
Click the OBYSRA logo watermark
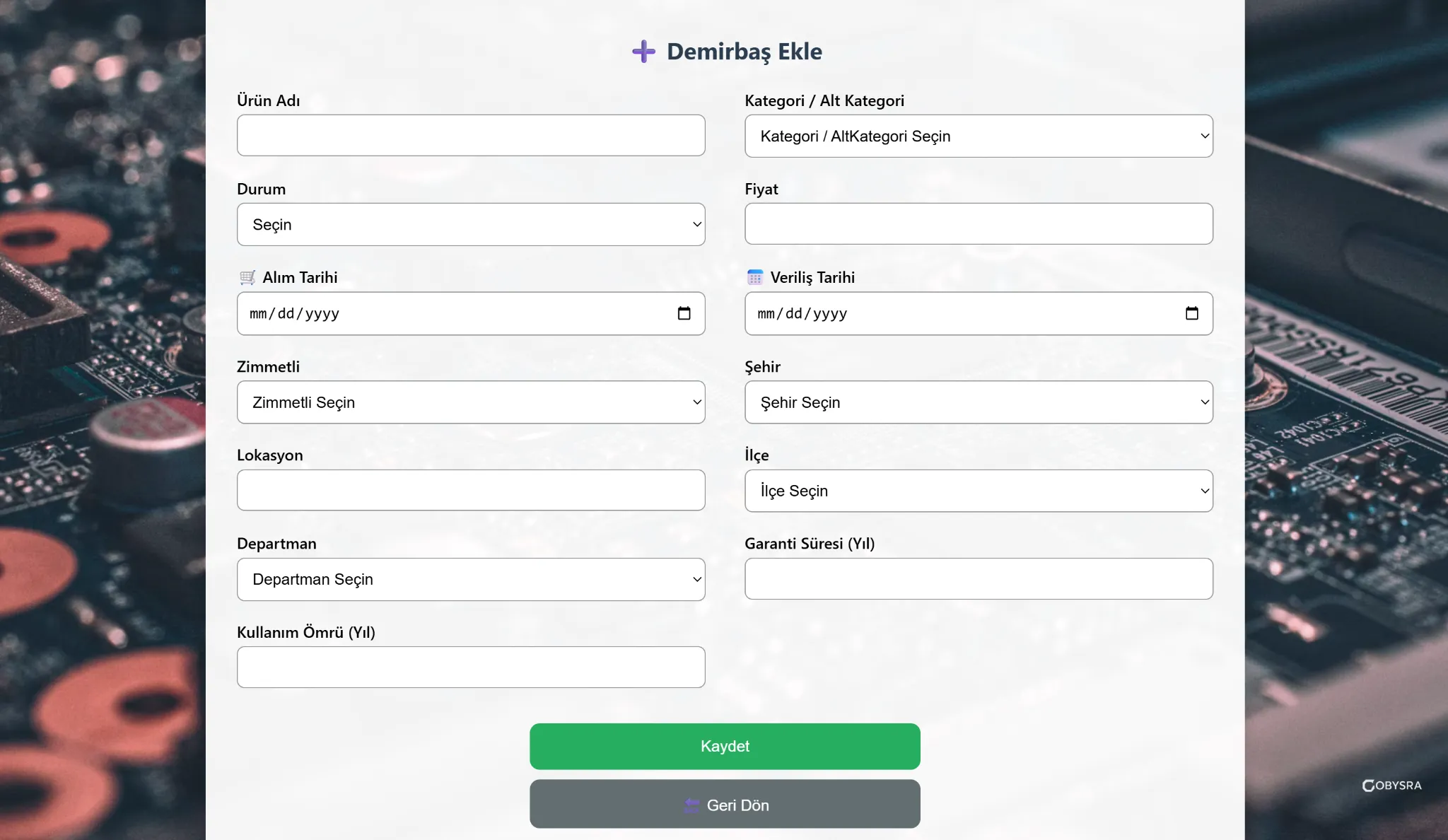point(1391,786)
